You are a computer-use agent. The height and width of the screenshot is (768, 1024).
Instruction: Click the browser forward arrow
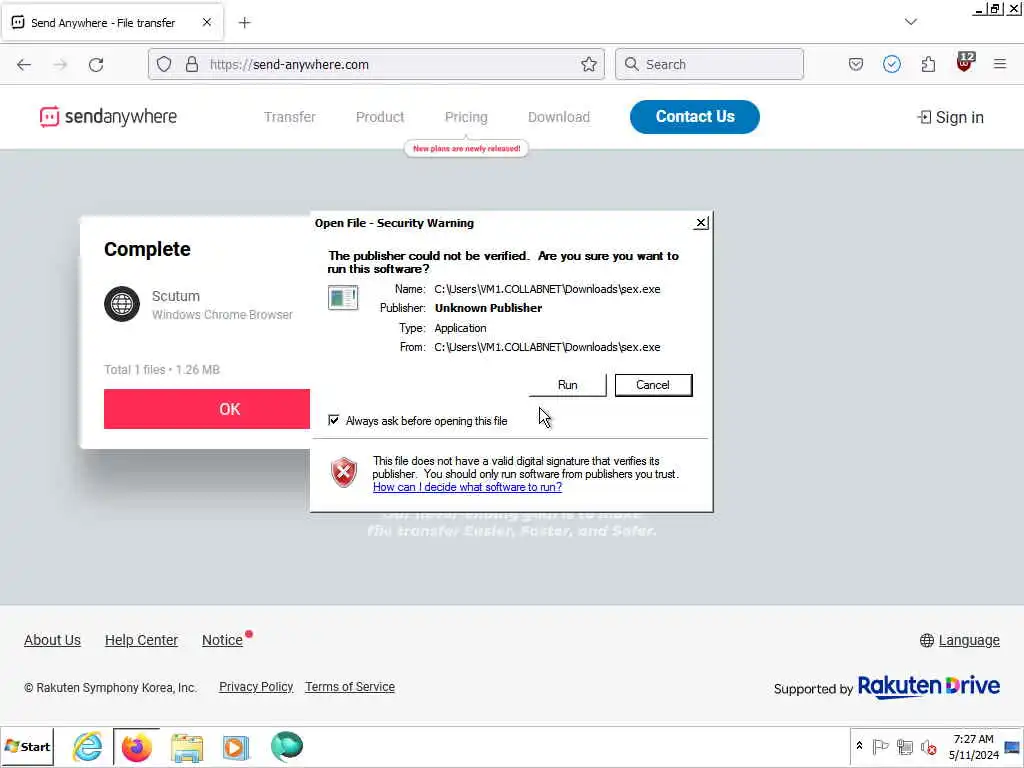(60, 65)
